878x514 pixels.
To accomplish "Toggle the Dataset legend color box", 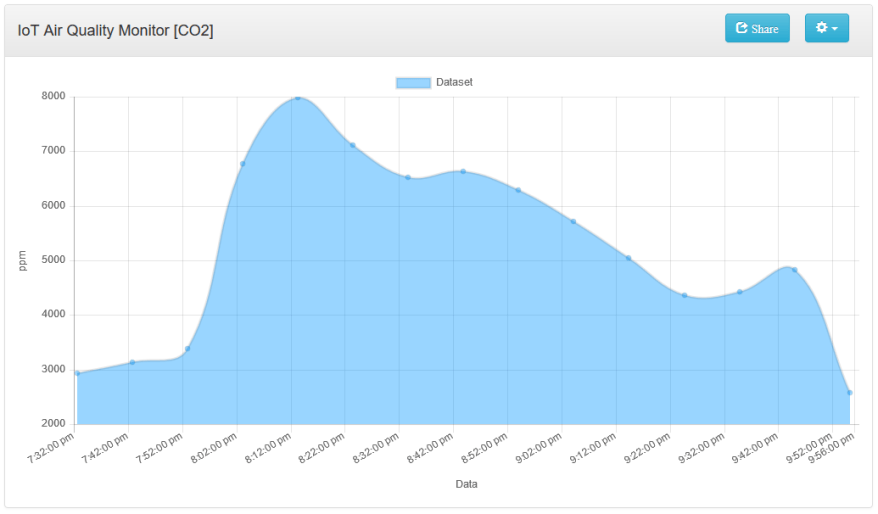I will coord(413,83).
